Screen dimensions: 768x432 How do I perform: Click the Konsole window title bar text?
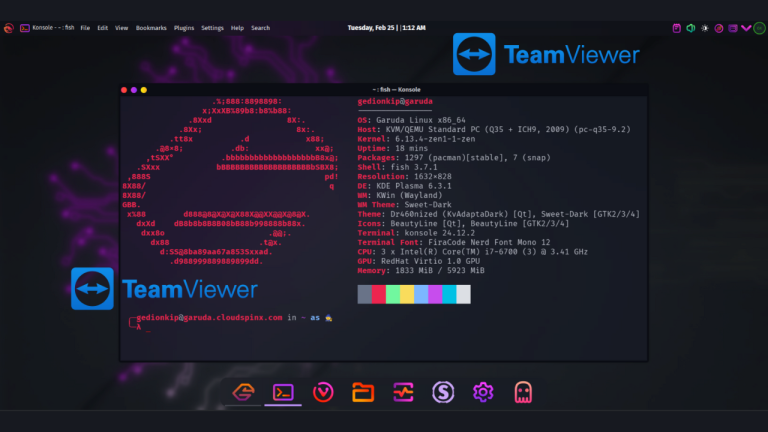pyautogui.click(x=396, y=90)
